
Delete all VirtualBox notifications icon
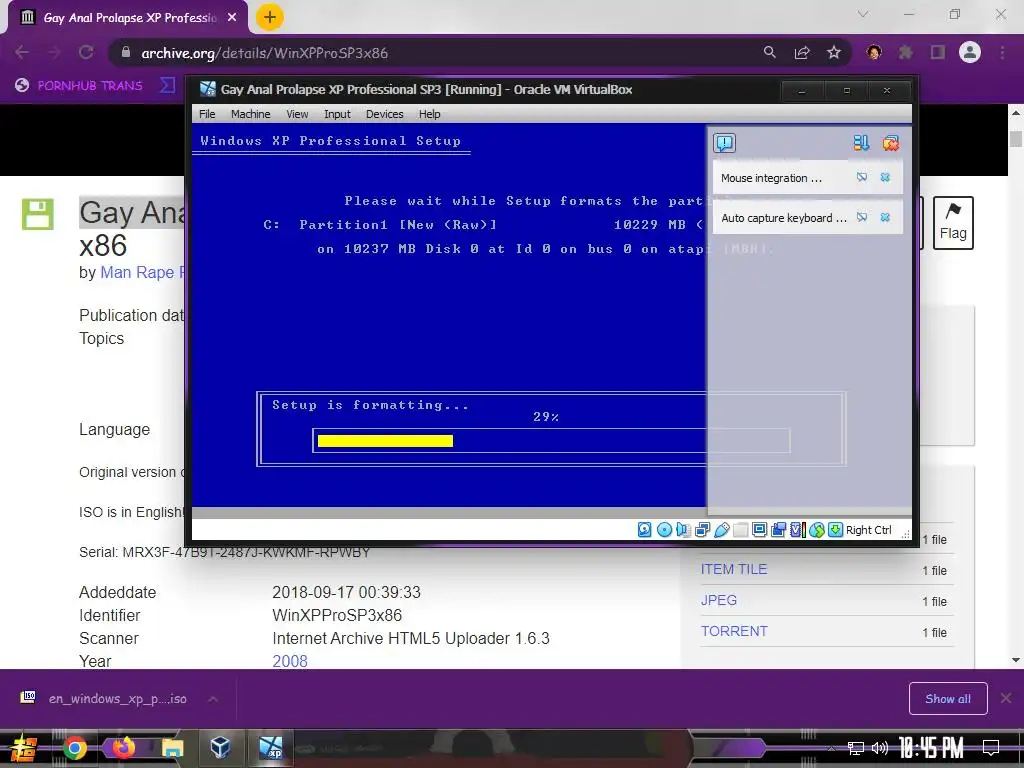pyautogui.click(x=891, y=143)
